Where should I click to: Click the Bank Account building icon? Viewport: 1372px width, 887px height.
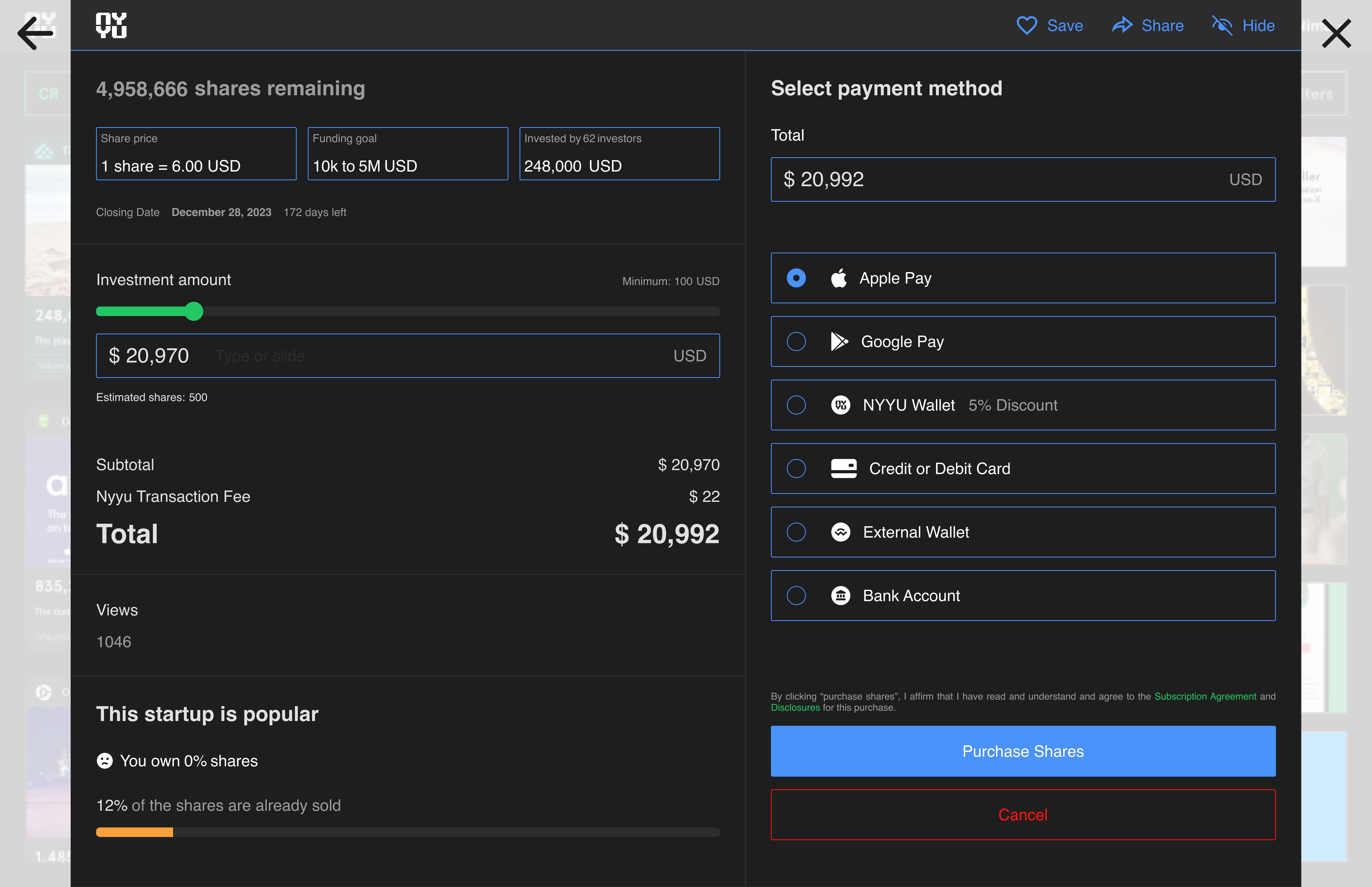[x=841, y=596]
